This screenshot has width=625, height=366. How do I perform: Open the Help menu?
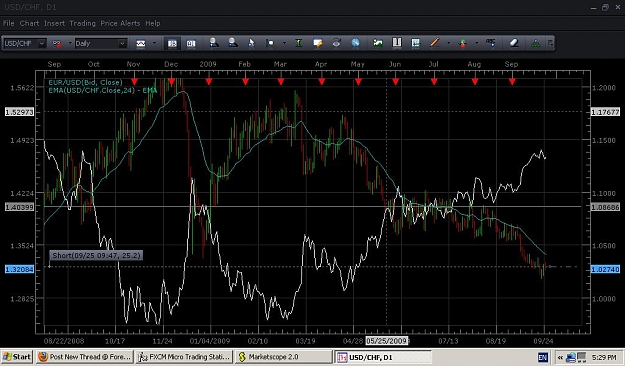tap(153, 23)
